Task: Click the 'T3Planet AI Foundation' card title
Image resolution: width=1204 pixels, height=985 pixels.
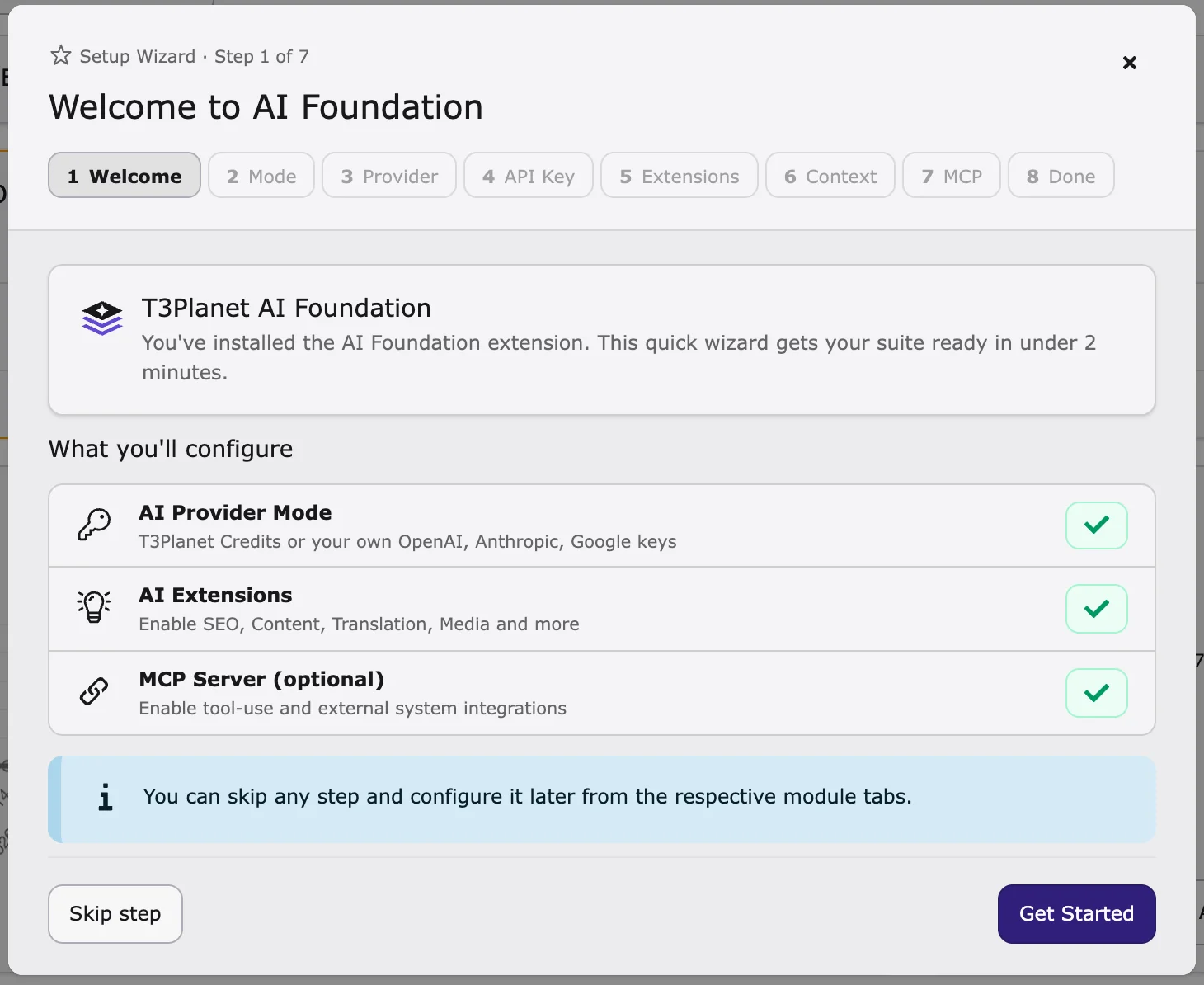Action: (286, 308)
